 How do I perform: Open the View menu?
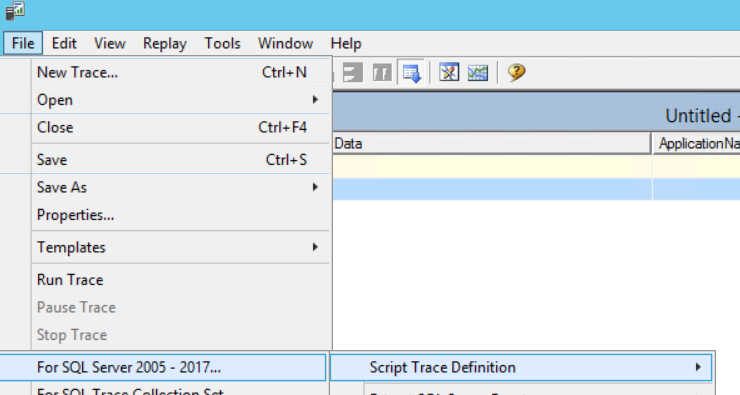tap(109, 43)
